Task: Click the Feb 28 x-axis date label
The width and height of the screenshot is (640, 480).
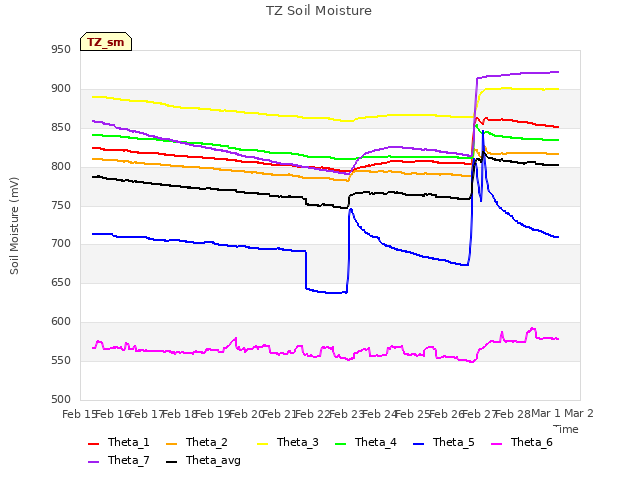Action: click(512, 414)
